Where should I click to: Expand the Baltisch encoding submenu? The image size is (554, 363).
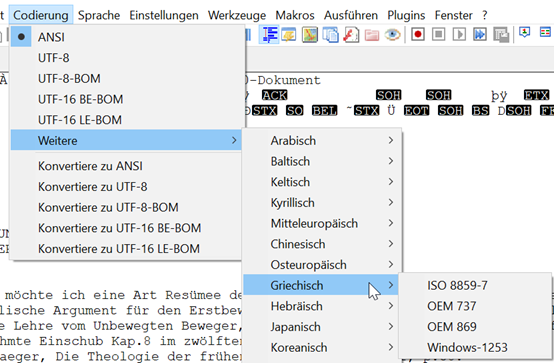click(x=322, y=161)
